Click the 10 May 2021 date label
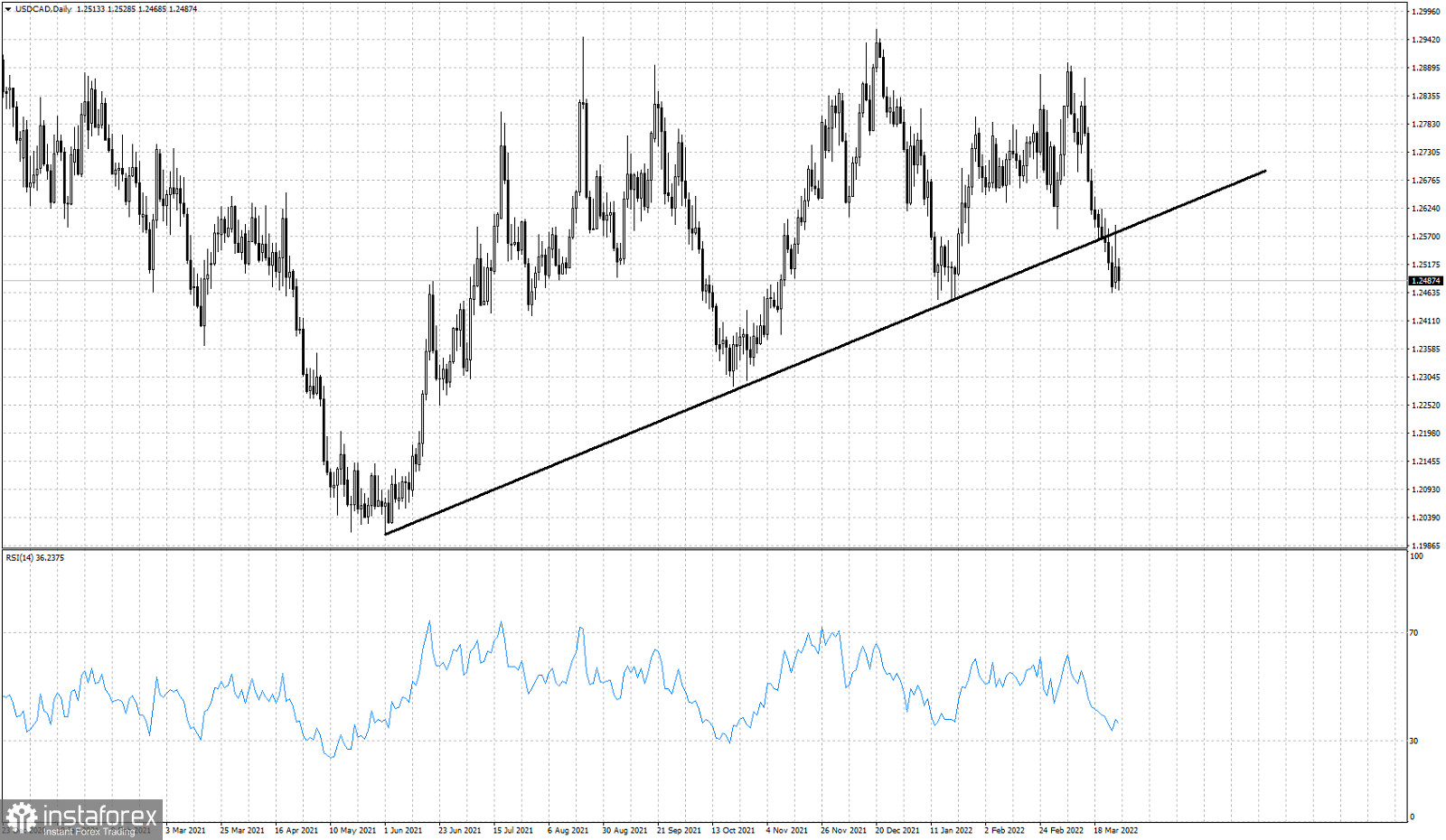 point(352,830)
